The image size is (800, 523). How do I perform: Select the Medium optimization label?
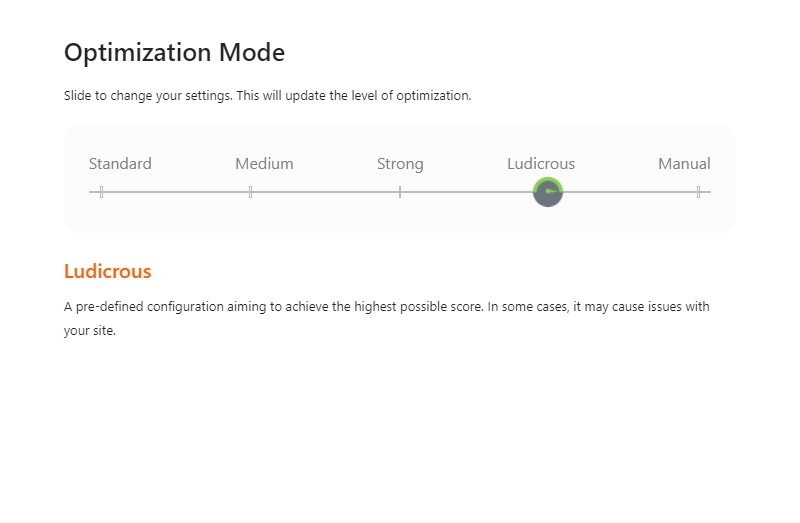coord(264,164)
